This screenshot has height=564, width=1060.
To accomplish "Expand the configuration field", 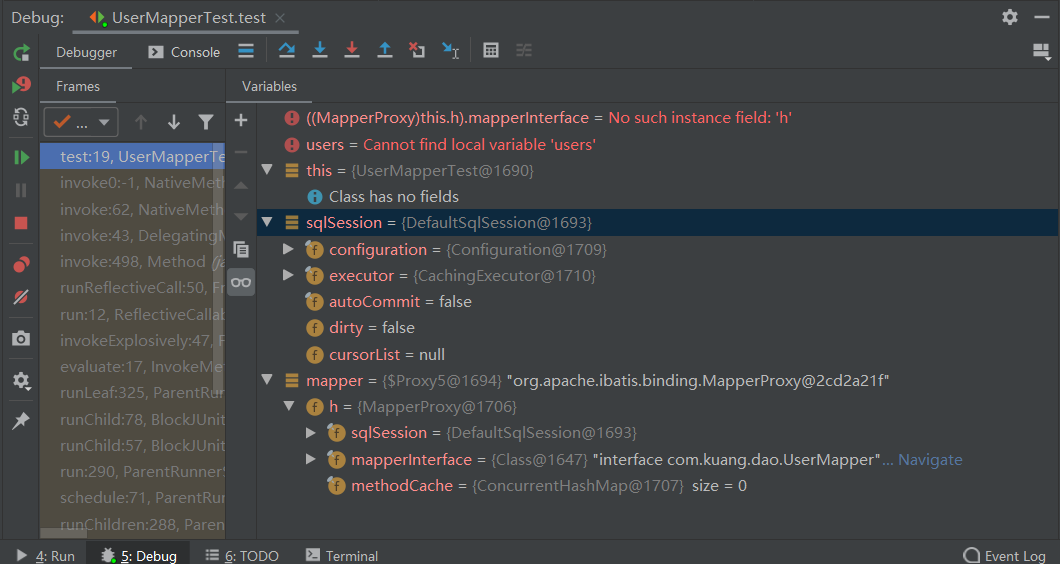I will pos(288,250).
